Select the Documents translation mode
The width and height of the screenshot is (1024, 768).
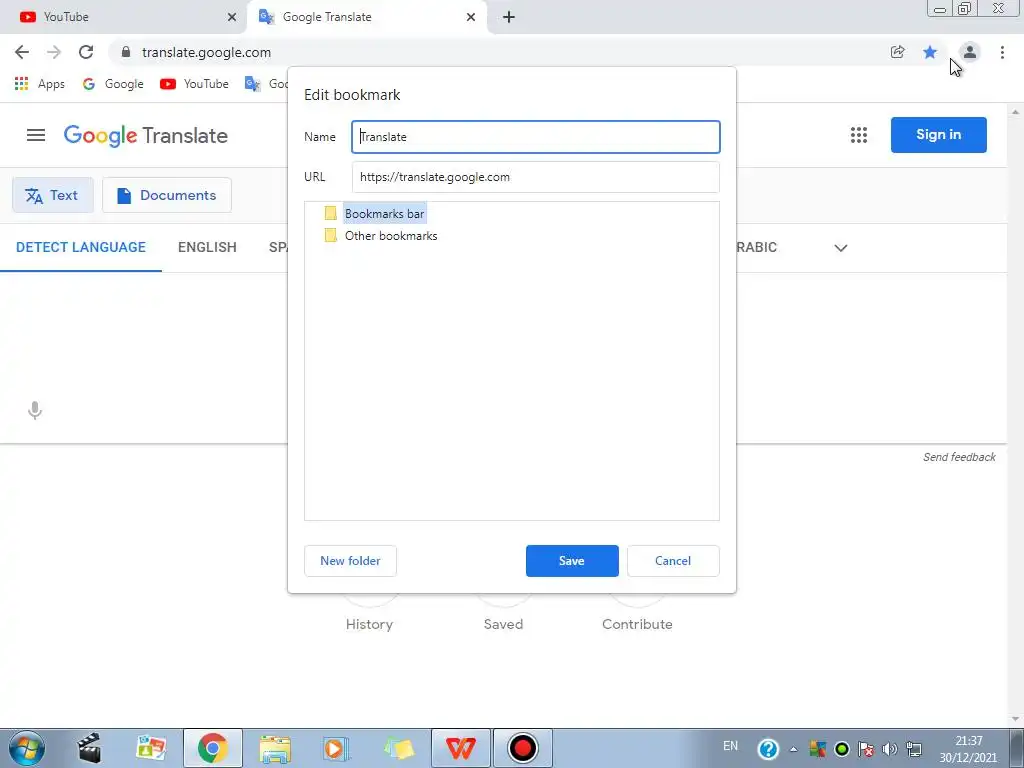click(167, 195)
